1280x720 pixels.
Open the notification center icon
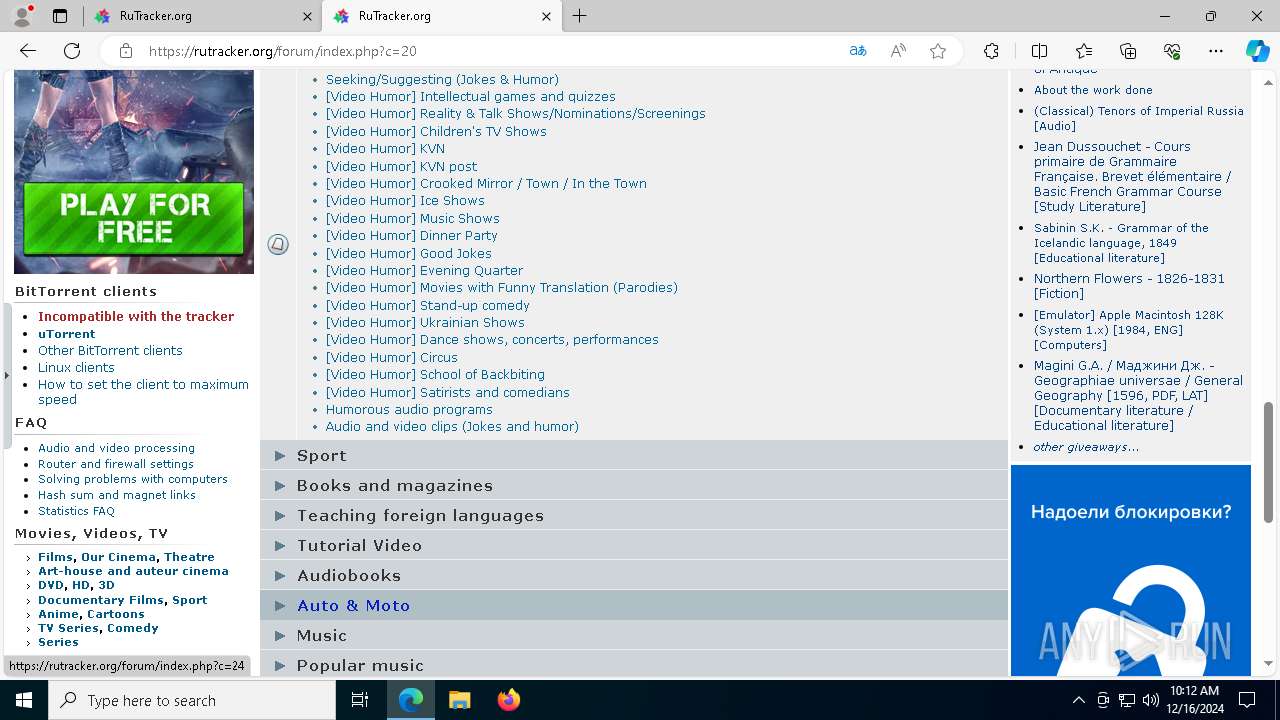1247,700
